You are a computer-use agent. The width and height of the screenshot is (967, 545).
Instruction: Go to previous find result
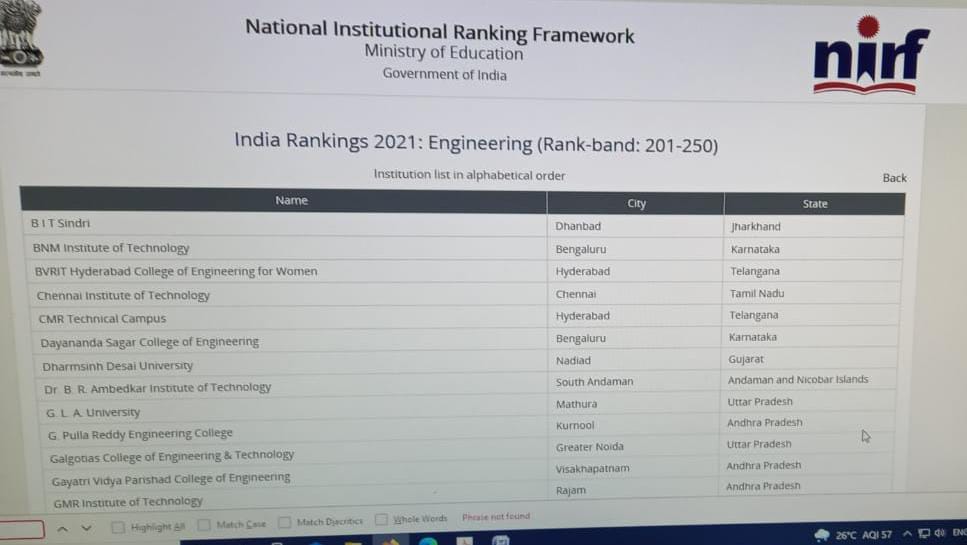coord(62,528)
